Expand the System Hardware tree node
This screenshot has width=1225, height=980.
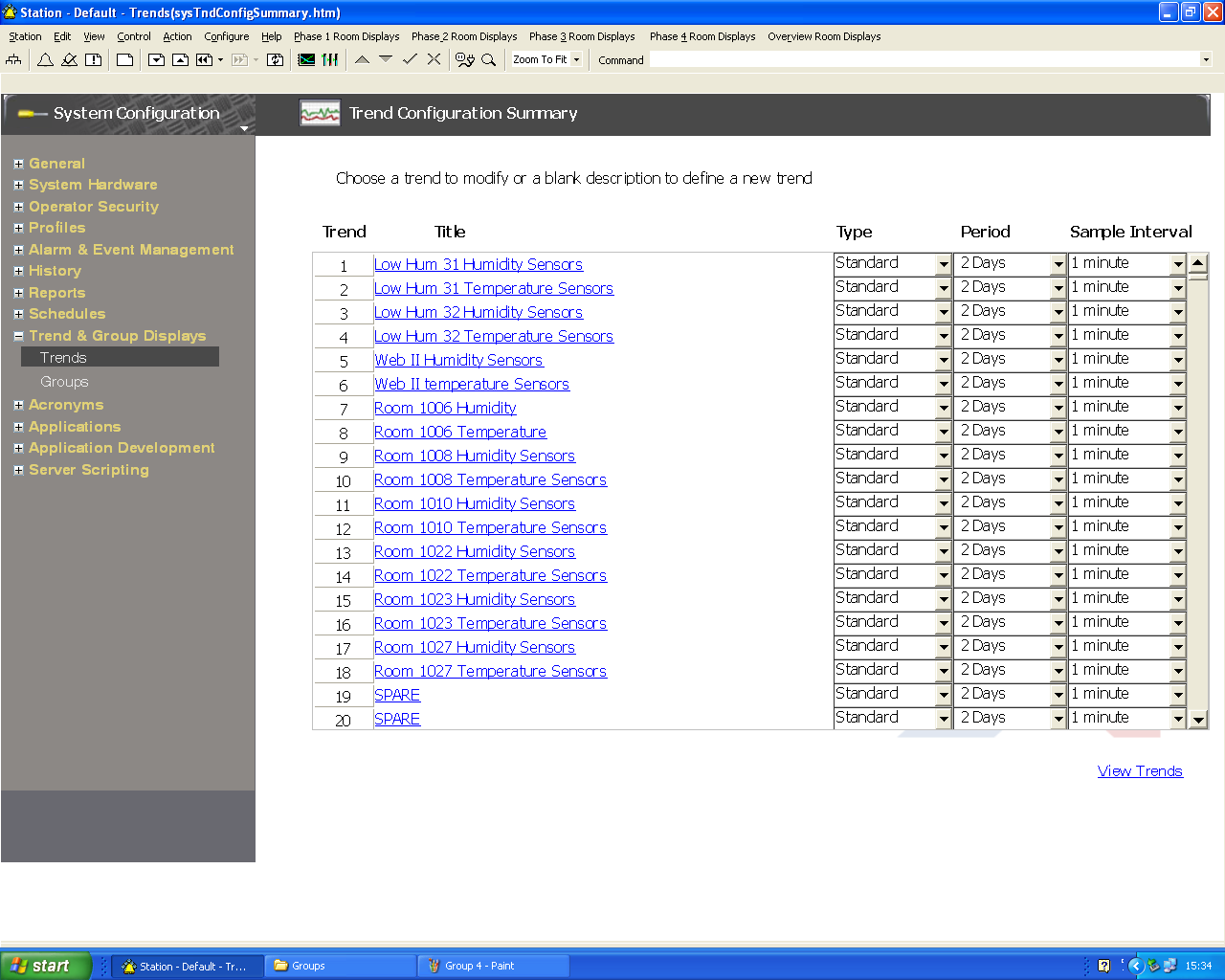click(18, 186)
